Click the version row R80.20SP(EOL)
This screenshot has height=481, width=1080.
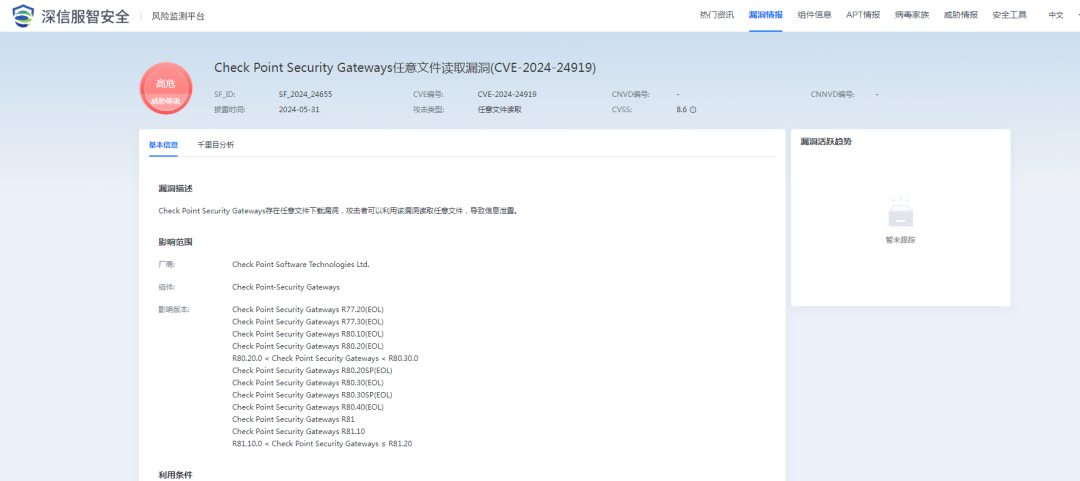coord(312,371)
